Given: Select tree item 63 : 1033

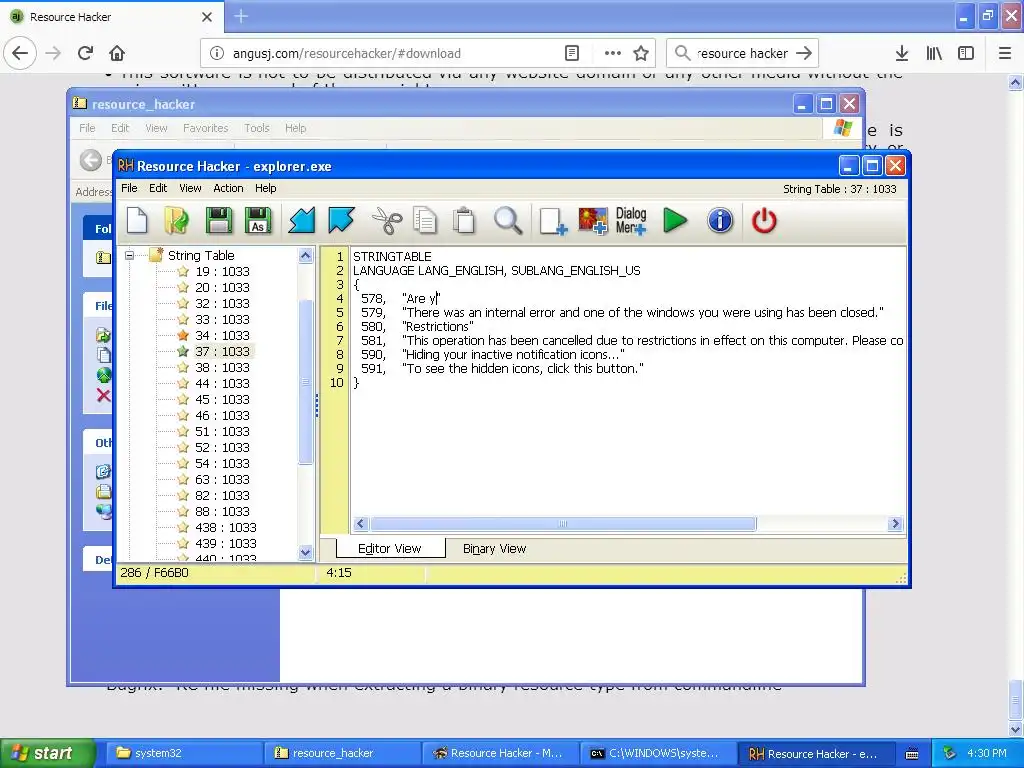Looking at the screenshot, I should [222, 479].
